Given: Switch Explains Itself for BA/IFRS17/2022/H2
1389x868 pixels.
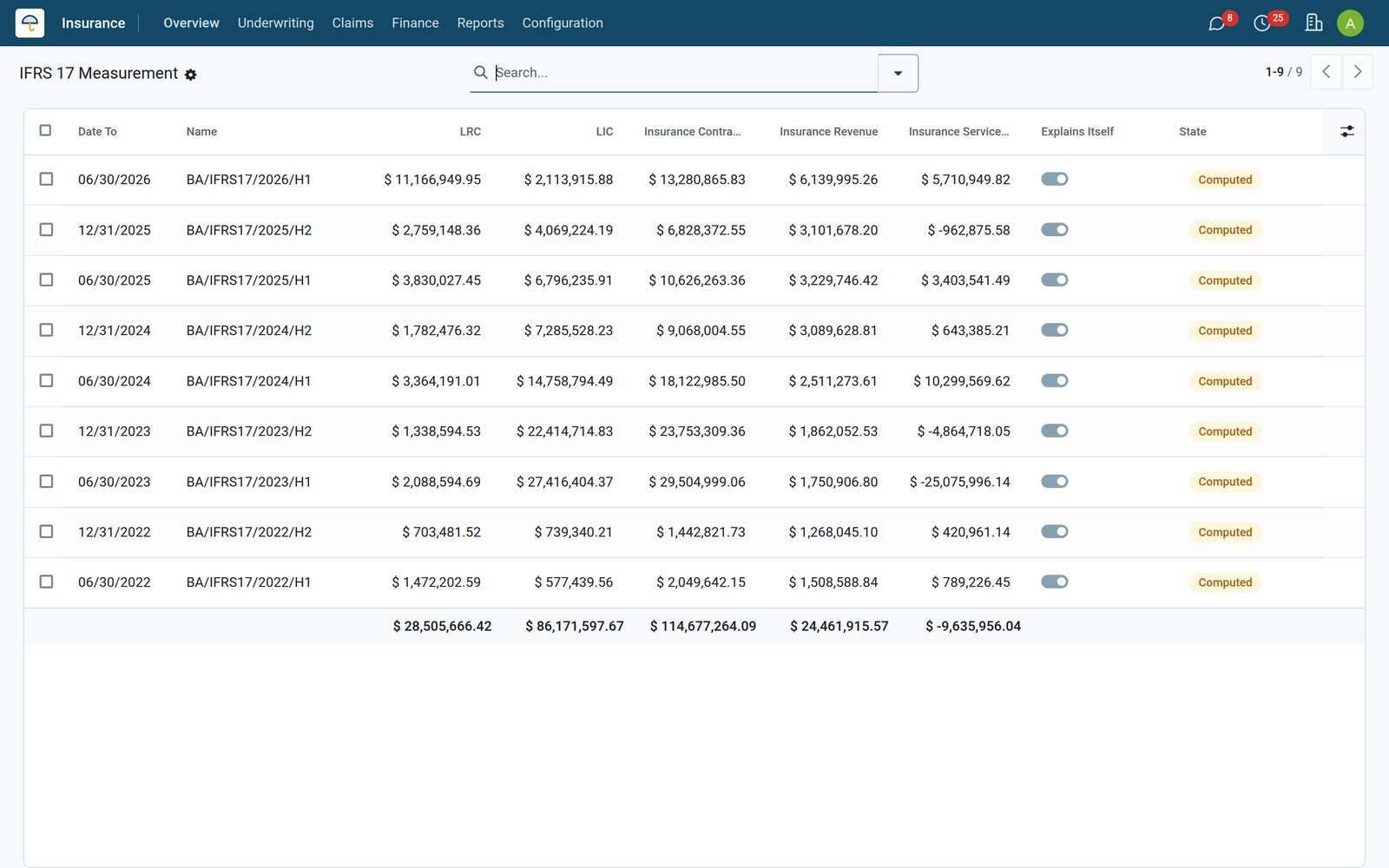Looking at the screenshot, I should tap(1055, 531).
